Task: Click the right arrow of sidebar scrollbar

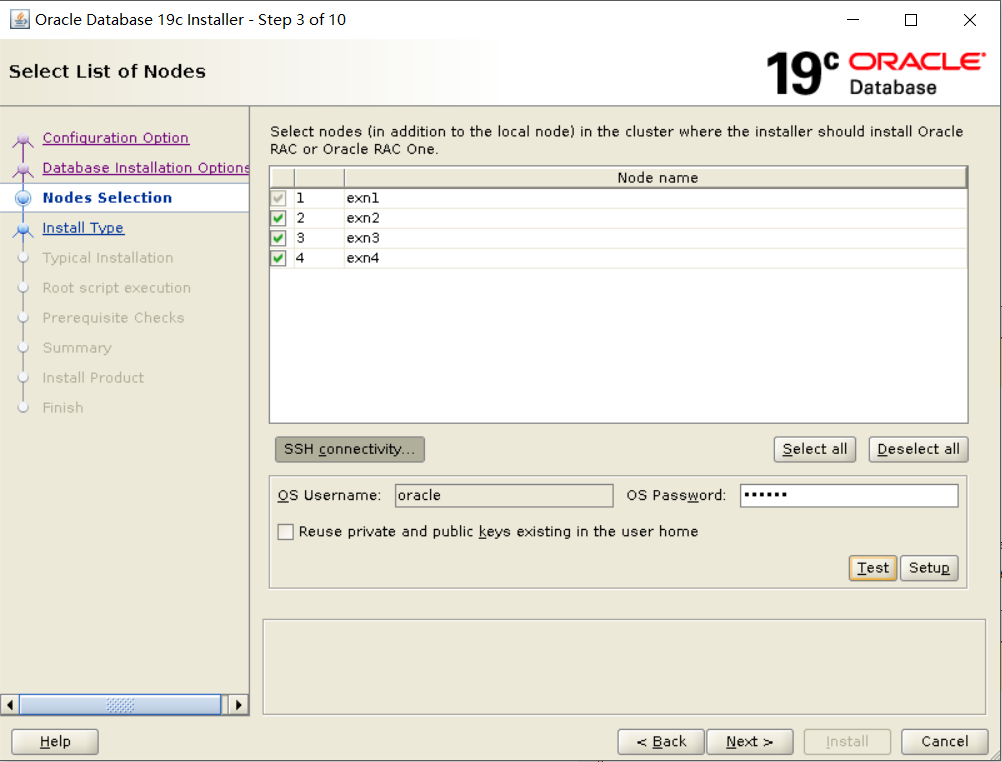Action: pos(238,705)
